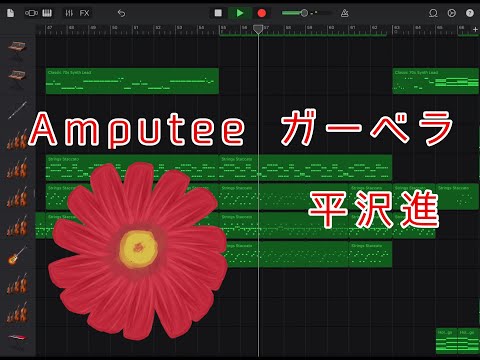Image resolution: width=480 pixels, height=360 pixels.
Task: Select the right Classic 70s Synth Lead region
Action: [436, 81]
